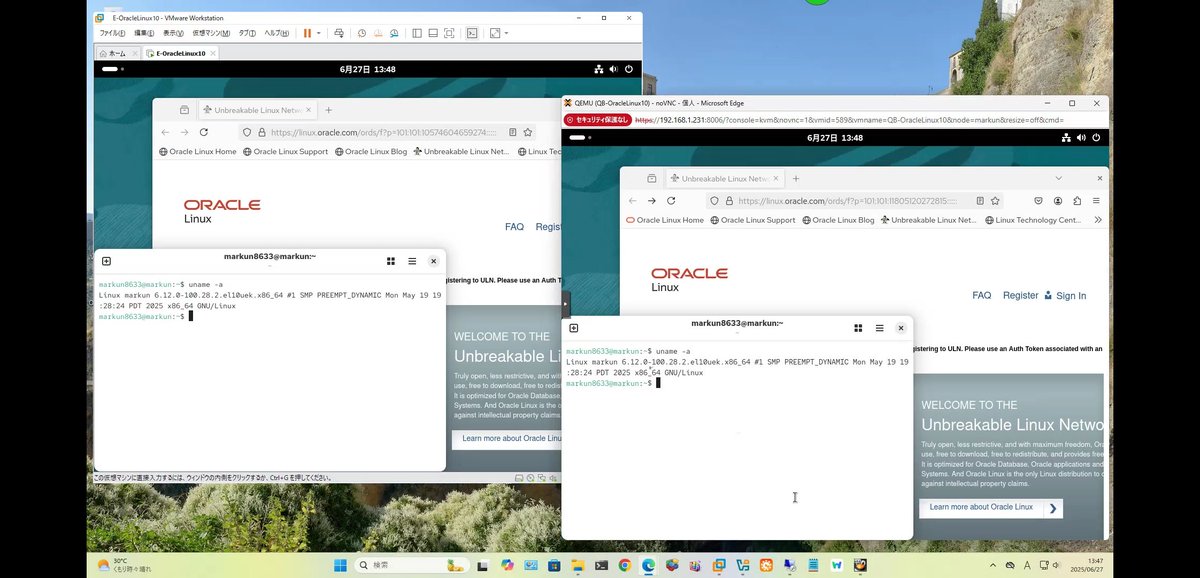This screenshot has height=578, width=1200.
Task: Enter full screen mode via VMware toolbar icon
Action: point(447,33)
